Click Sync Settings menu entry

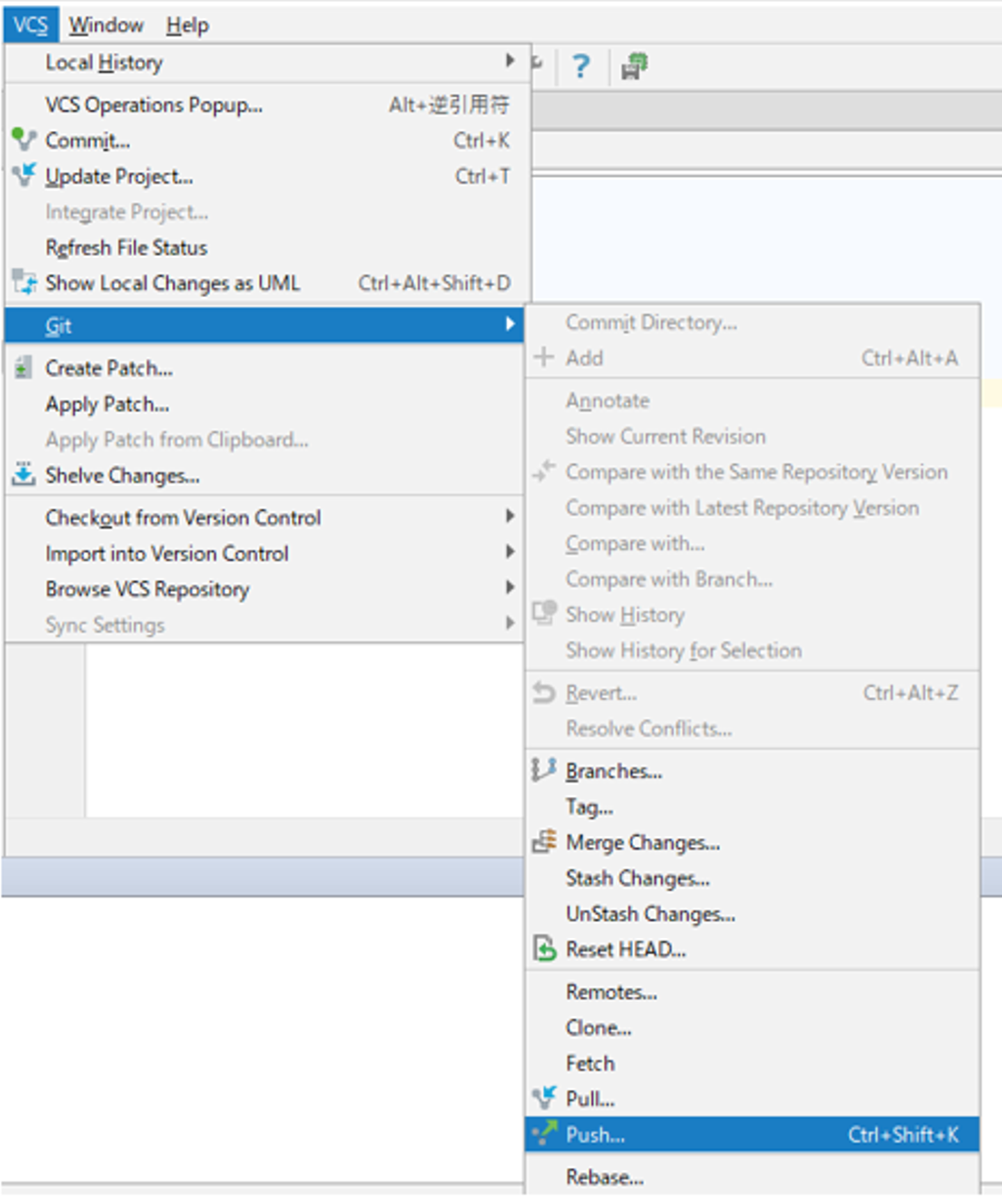264,624
